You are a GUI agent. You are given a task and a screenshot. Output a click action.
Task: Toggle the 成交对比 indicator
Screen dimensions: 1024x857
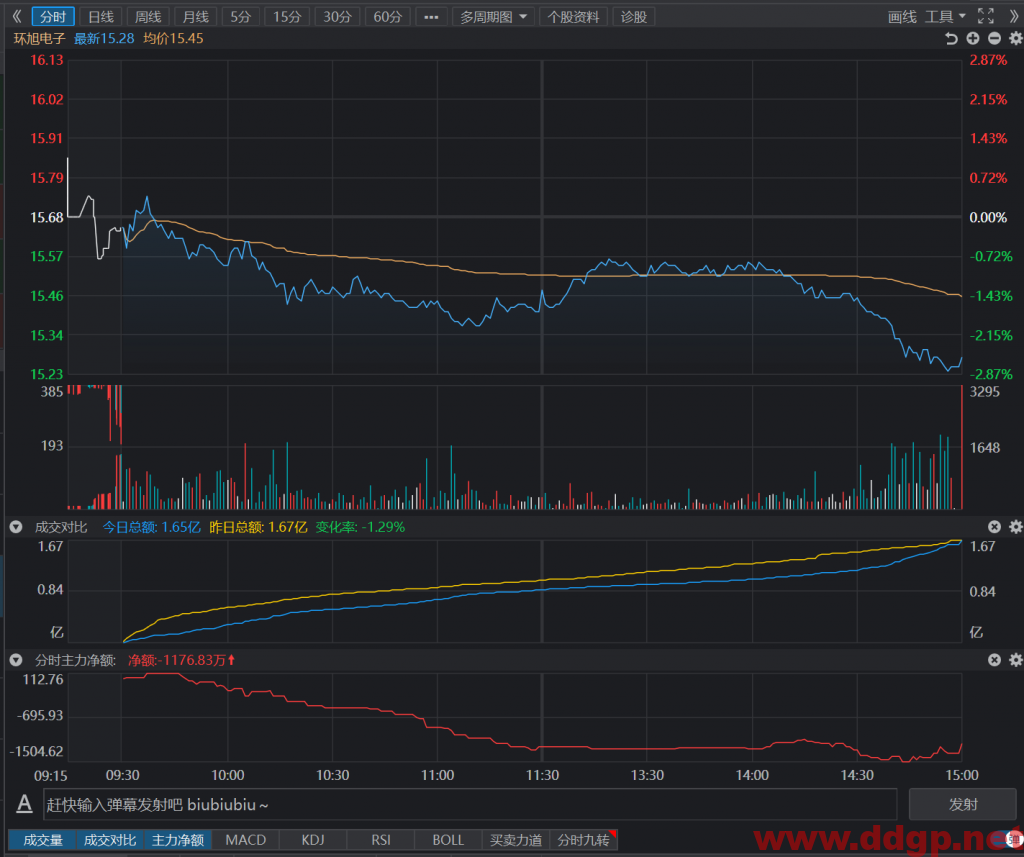coord(110,839)
